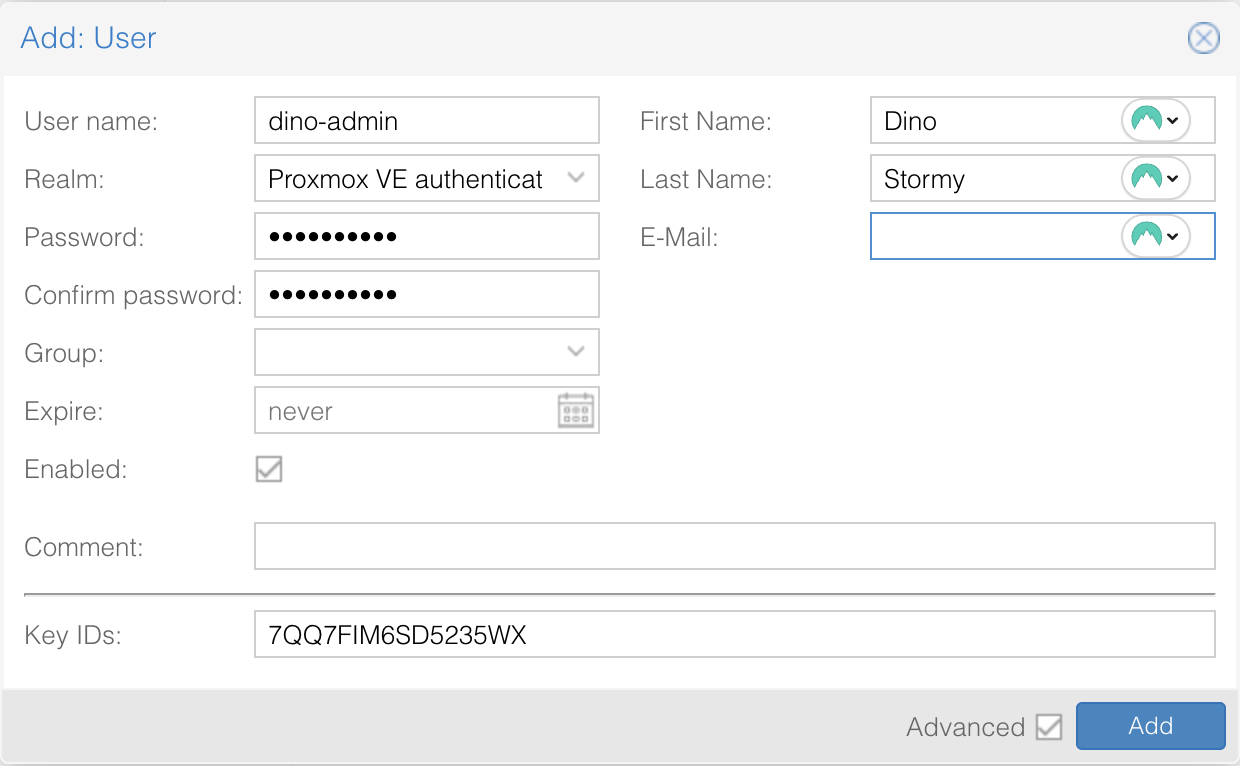This screenshot has height=766, width=1240.
Task: Uncheck the Advanced checkbox
Action: [1049, 727]
